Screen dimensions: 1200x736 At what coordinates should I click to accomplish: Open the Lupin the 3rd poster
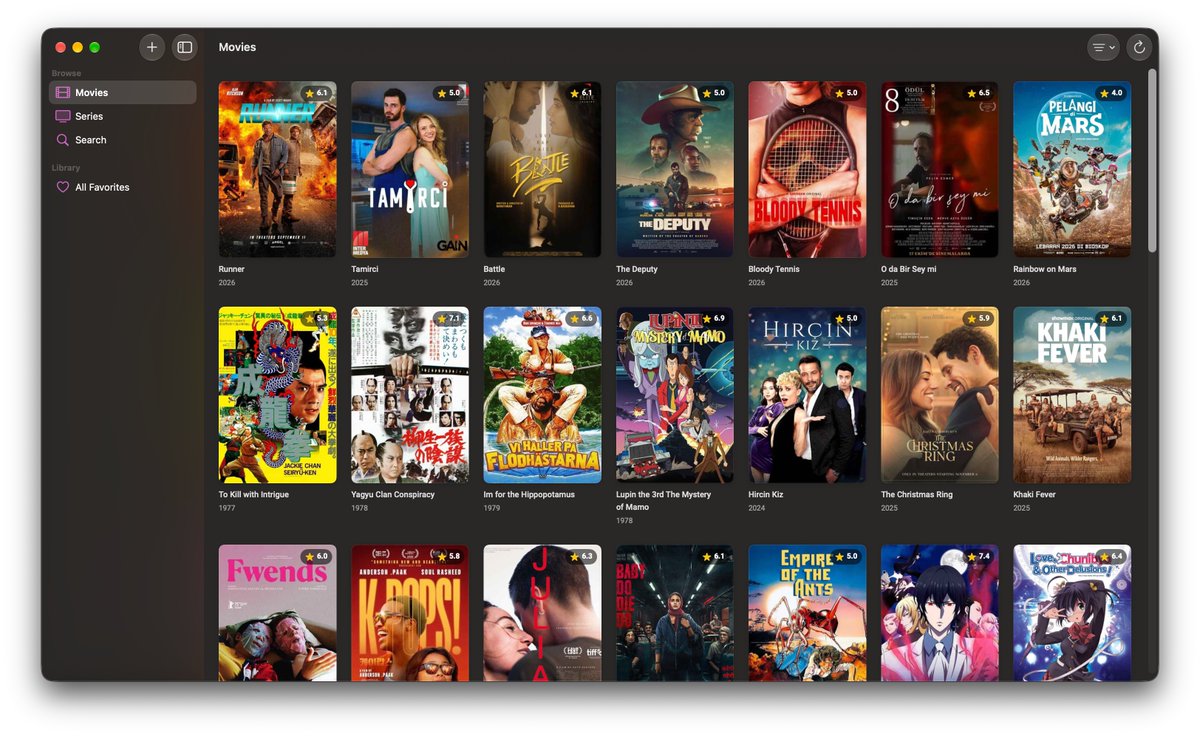coord(675,395)
